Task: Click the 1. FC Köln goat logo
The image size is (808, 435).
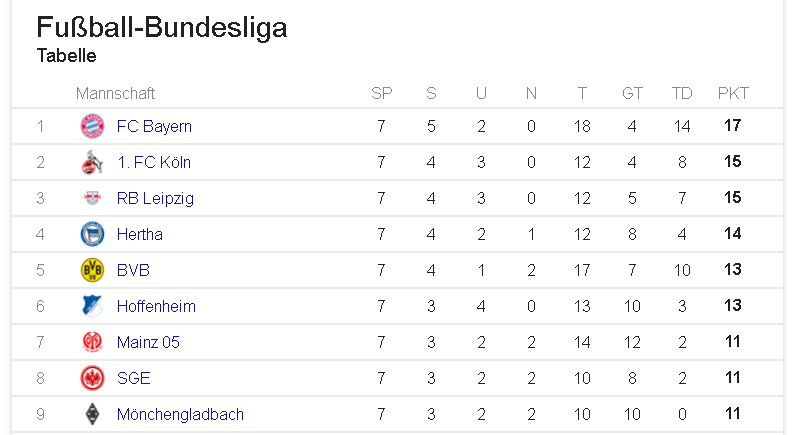Action: coord(92,162)
